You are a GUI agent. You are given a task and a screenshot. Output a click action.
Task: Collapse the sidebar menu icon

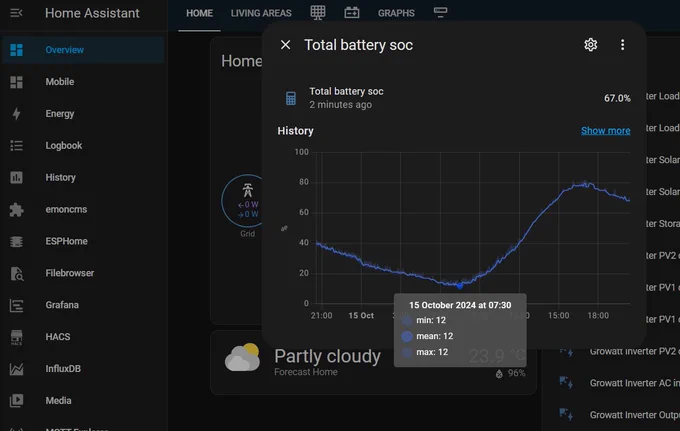16,13
